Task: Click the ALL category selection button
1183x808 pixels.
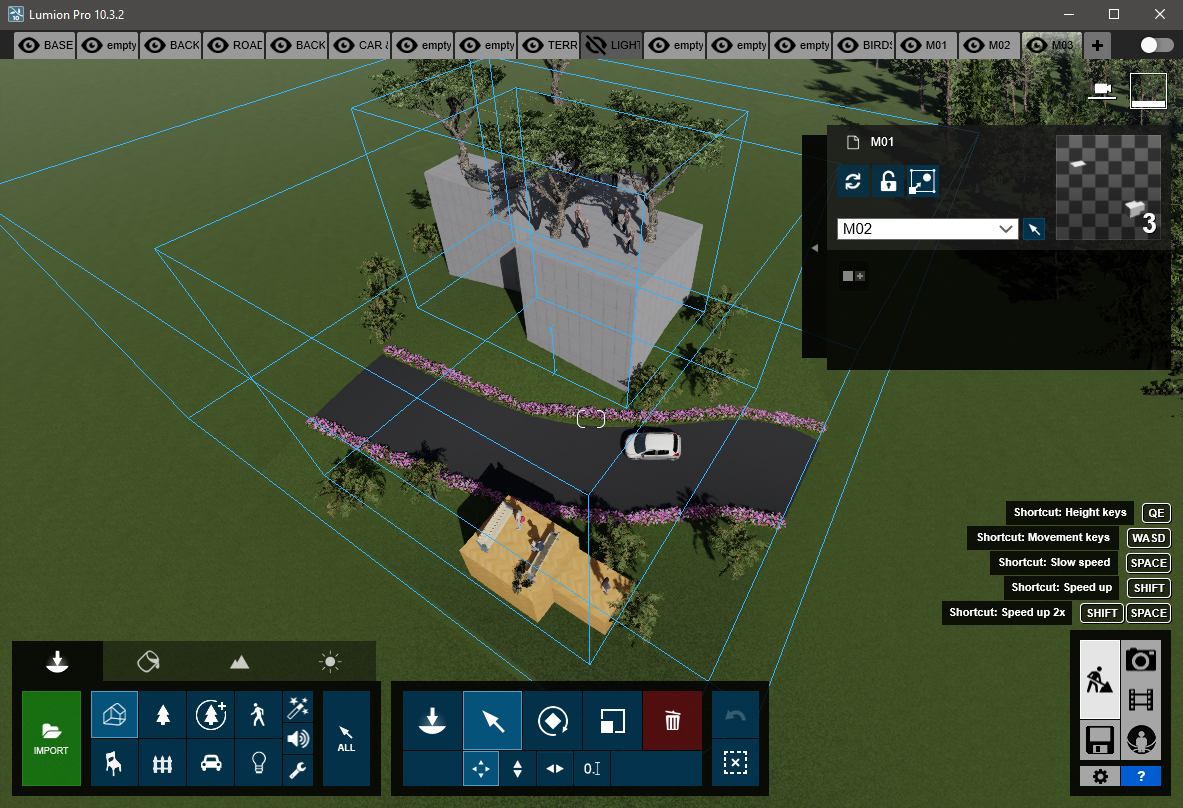Action: click(x=346, y=738)
